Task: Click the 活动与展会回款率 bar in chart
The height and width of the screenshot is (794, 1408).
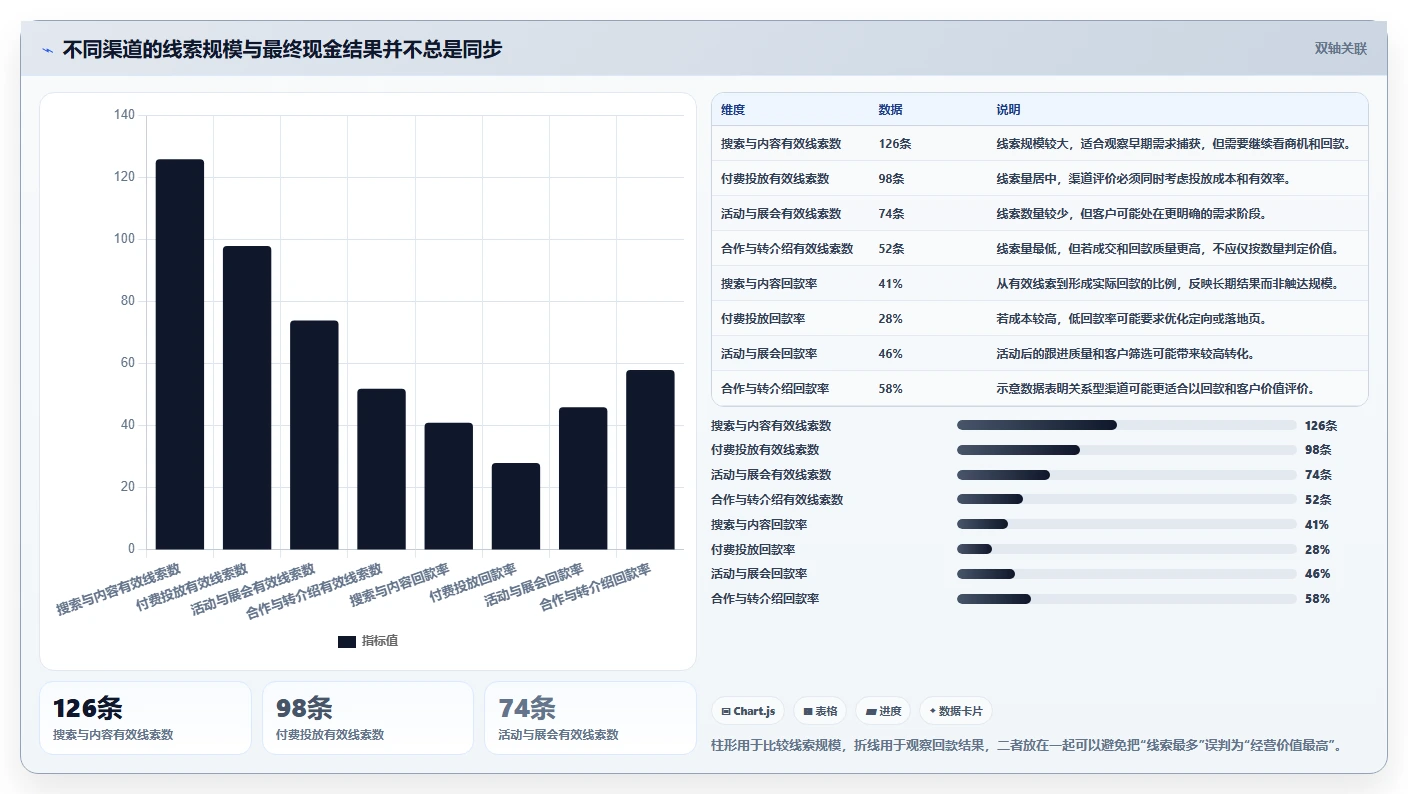Action: pos(583,478)
